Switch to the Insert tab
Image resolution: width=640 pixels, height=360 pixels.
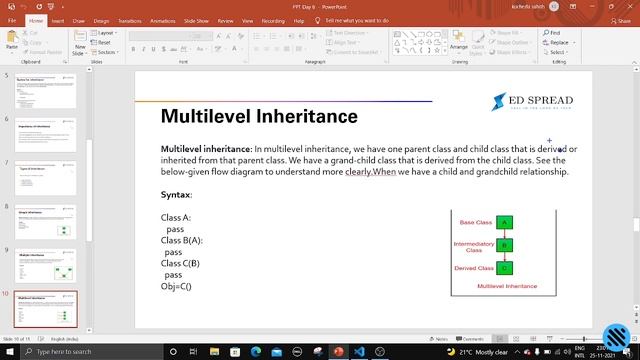(x=58, y=21)
